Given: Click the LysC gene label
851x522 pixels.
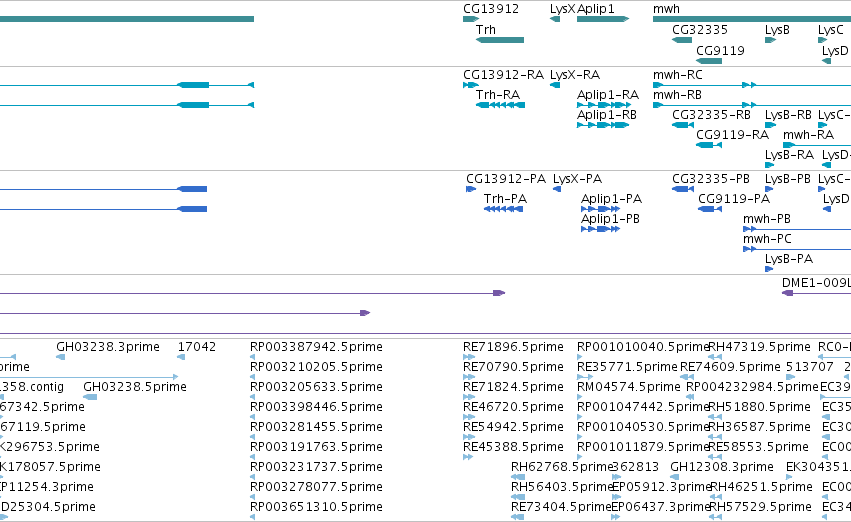Looking at the screenshot, I should pyautogui.click(x=830, y=30).
